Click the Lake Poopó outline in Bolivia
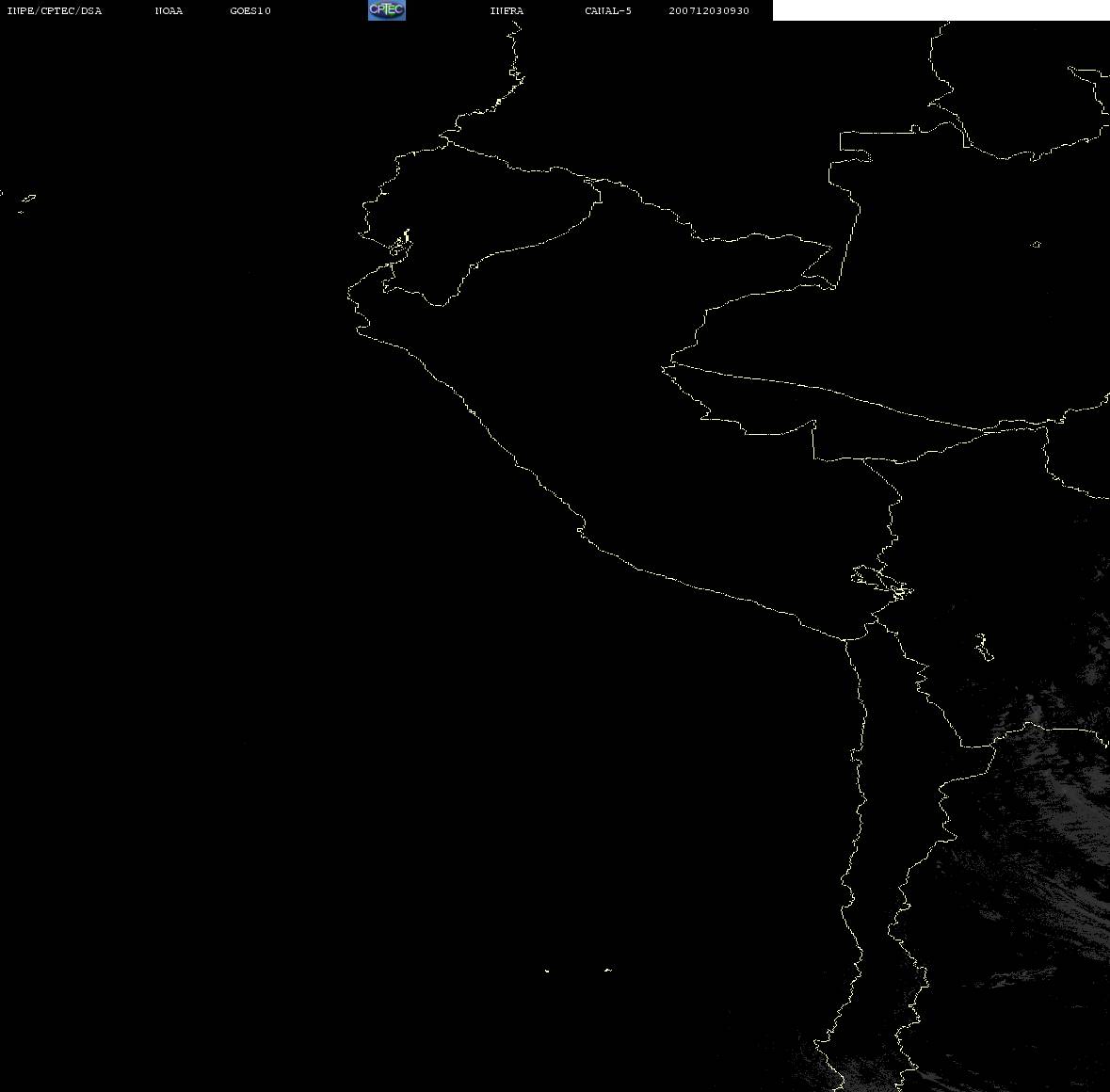 984,647
